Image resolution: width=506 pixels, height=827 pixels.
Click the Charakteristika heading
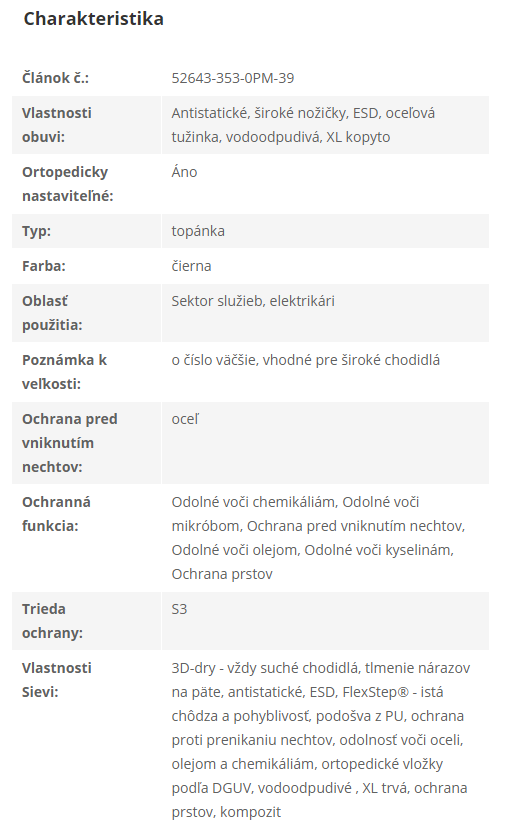[x=93, y=19]
